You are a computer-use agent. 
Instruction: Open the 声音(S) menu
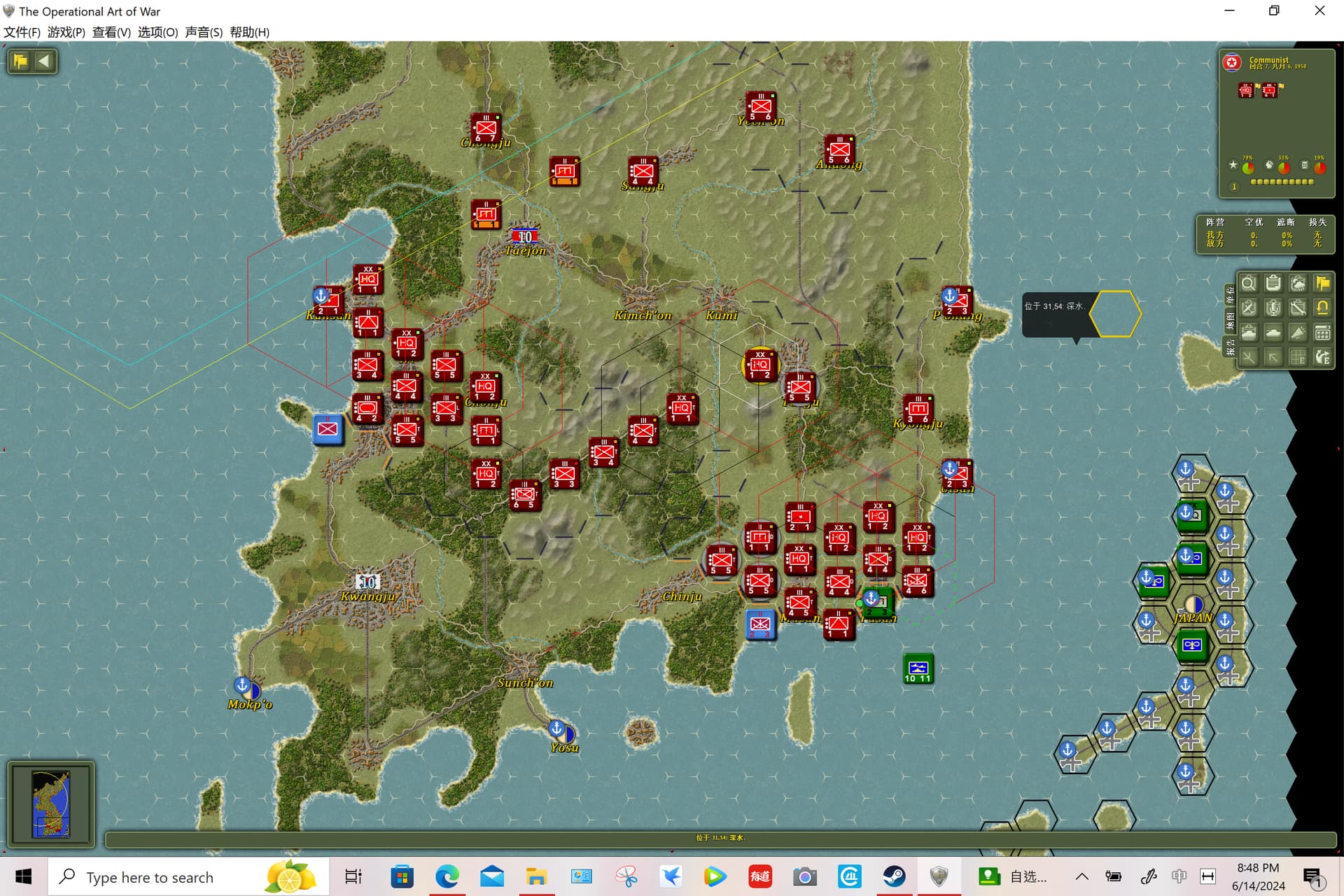(204, 32)
